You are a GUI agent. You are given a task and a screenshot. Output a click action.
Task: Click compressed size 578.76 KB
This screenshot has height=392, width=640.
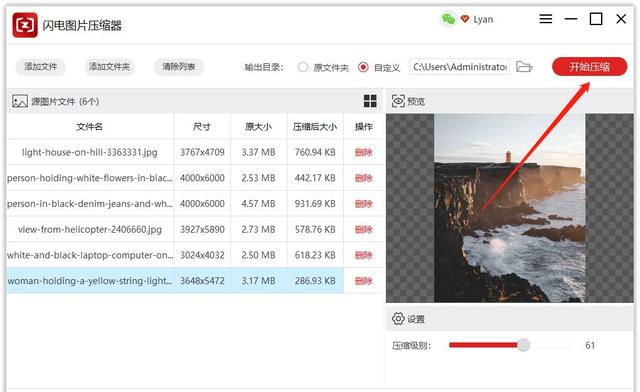[315, 229]
